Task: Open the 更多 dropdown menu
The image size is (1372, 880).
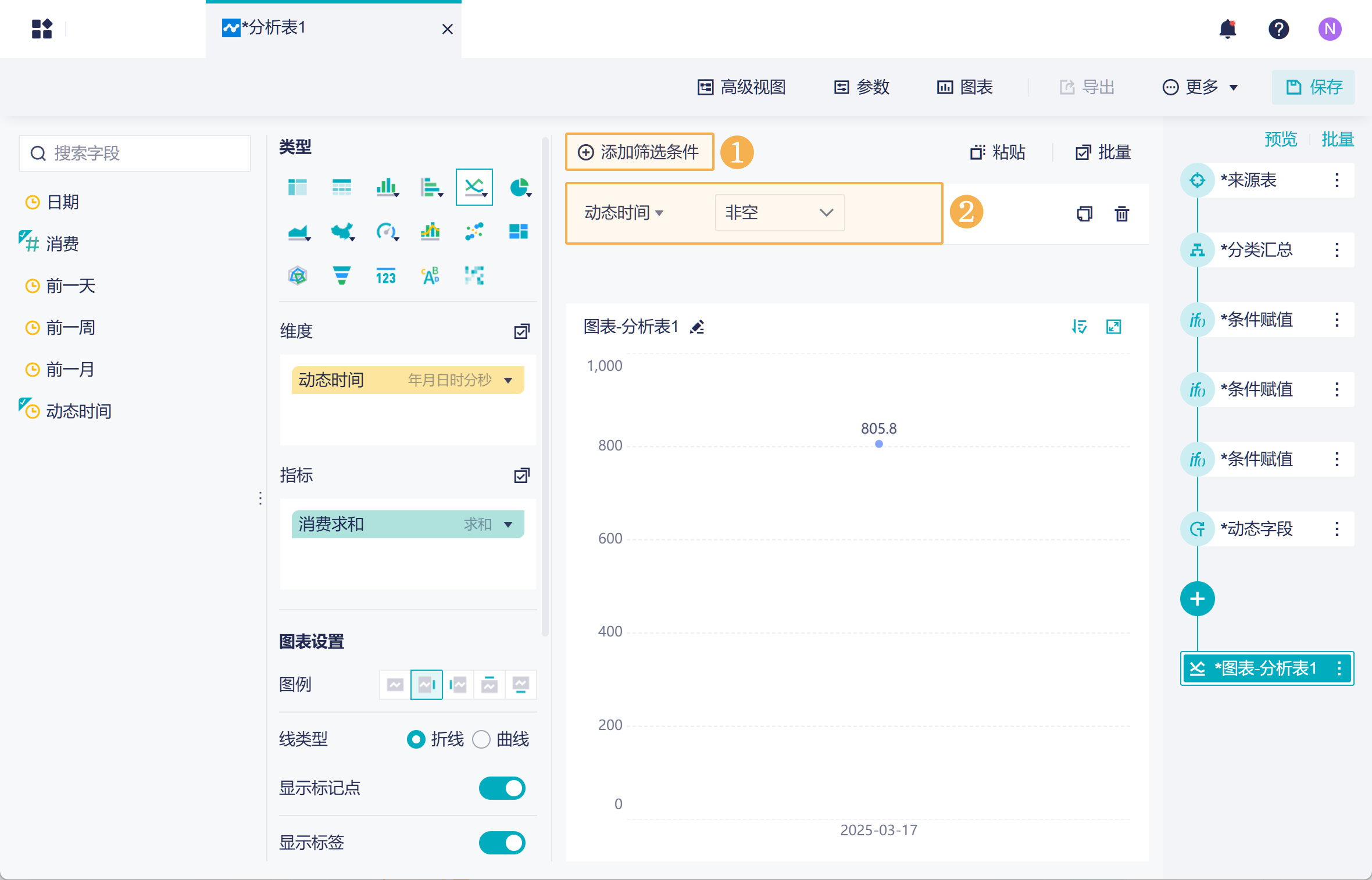Action: [1200, 87]
